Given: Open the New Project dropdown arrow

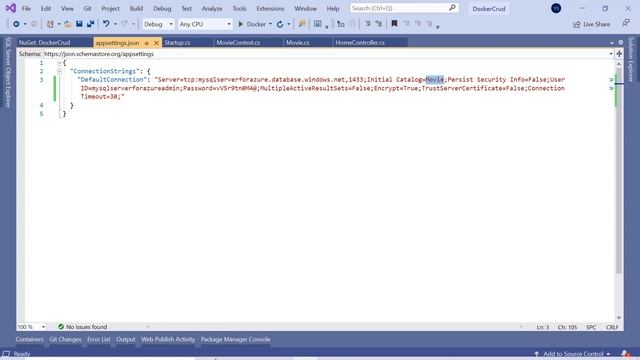Looking at the screenshot, I should click(59, 24).
